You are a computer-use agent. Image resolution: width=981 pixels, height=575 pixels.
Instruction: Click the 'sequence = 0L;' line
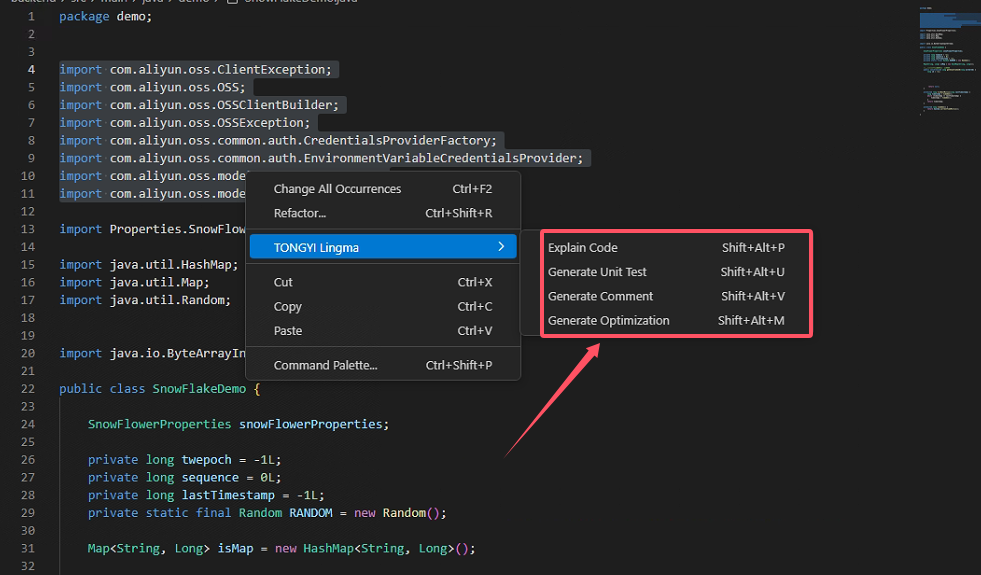click(x=185, y=477)
